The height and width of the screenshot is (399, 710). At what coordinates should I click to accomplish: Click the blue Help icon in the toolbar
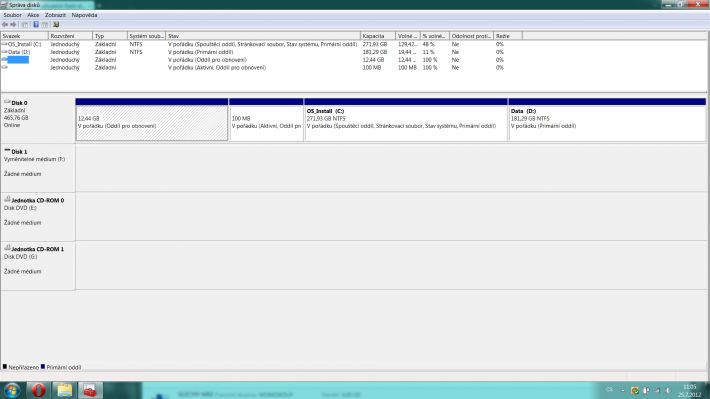point(36,24)
